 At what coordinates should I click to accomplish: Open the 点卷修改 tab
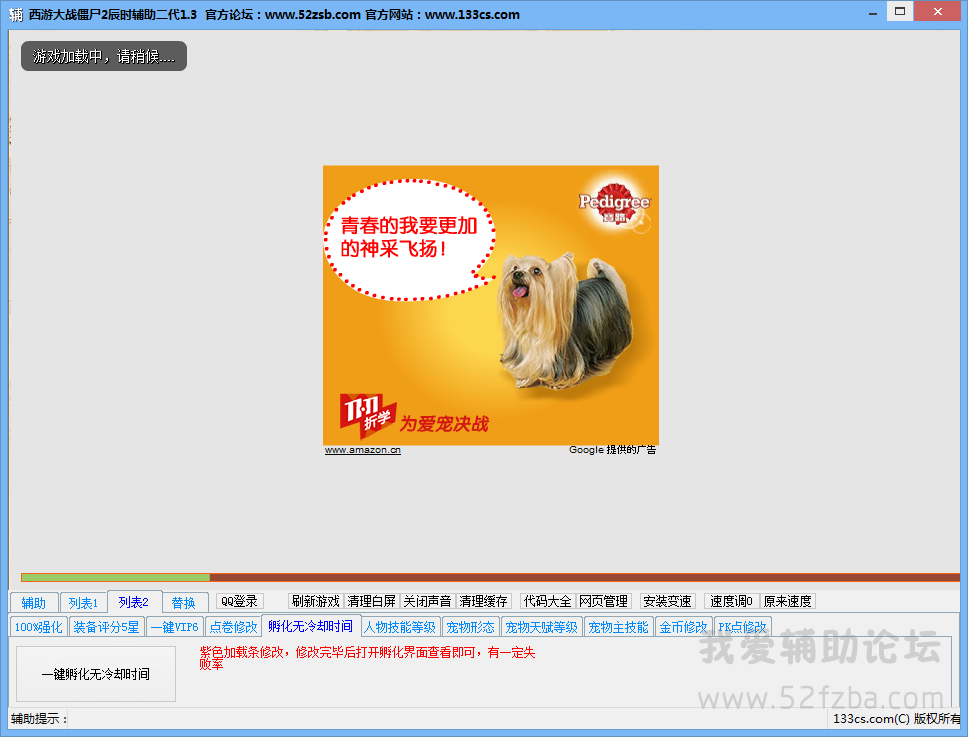coord(233,627)
